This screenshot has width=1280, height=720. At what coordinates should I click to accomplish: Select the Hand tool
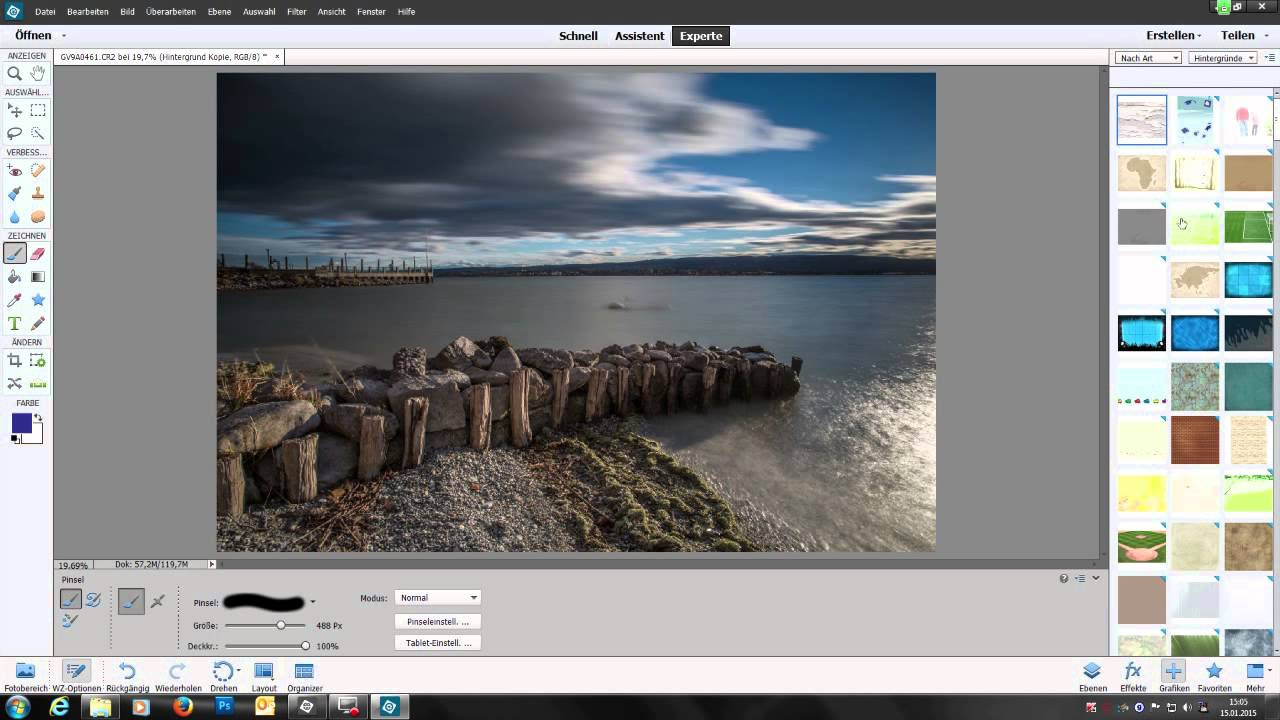(38, 73)
